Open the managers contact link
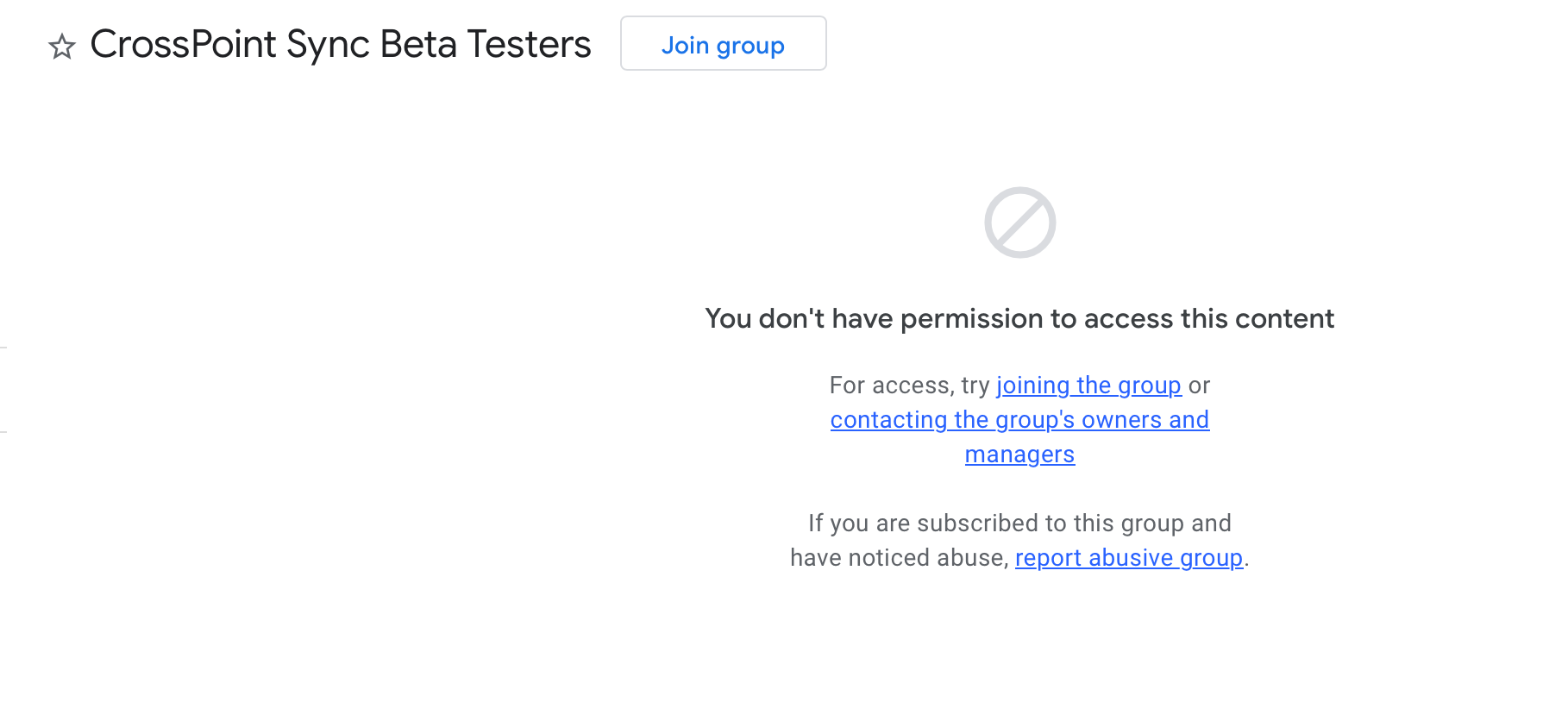The image size is (1568, 721). click(x=1019, y=454)
